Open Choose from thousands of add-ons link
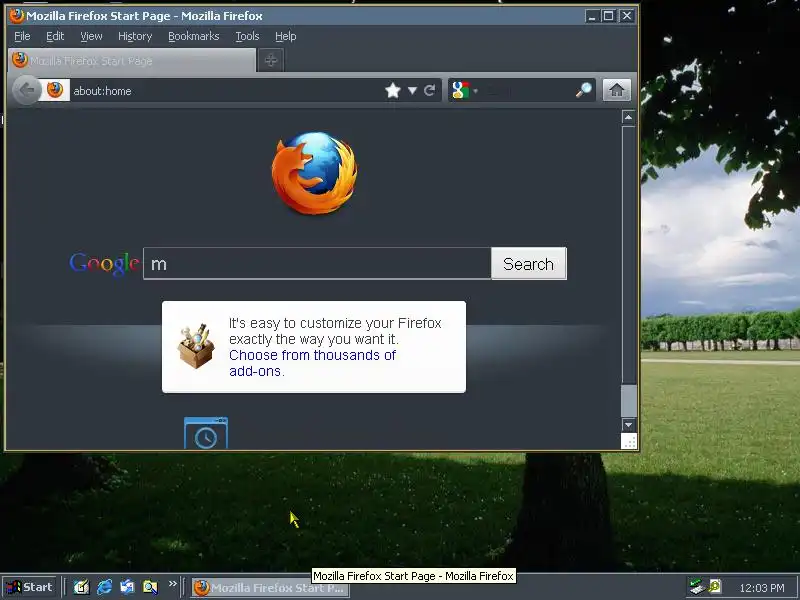Image resolution: width=800 pixels, height=600 pixels. [x=312, y=363]
